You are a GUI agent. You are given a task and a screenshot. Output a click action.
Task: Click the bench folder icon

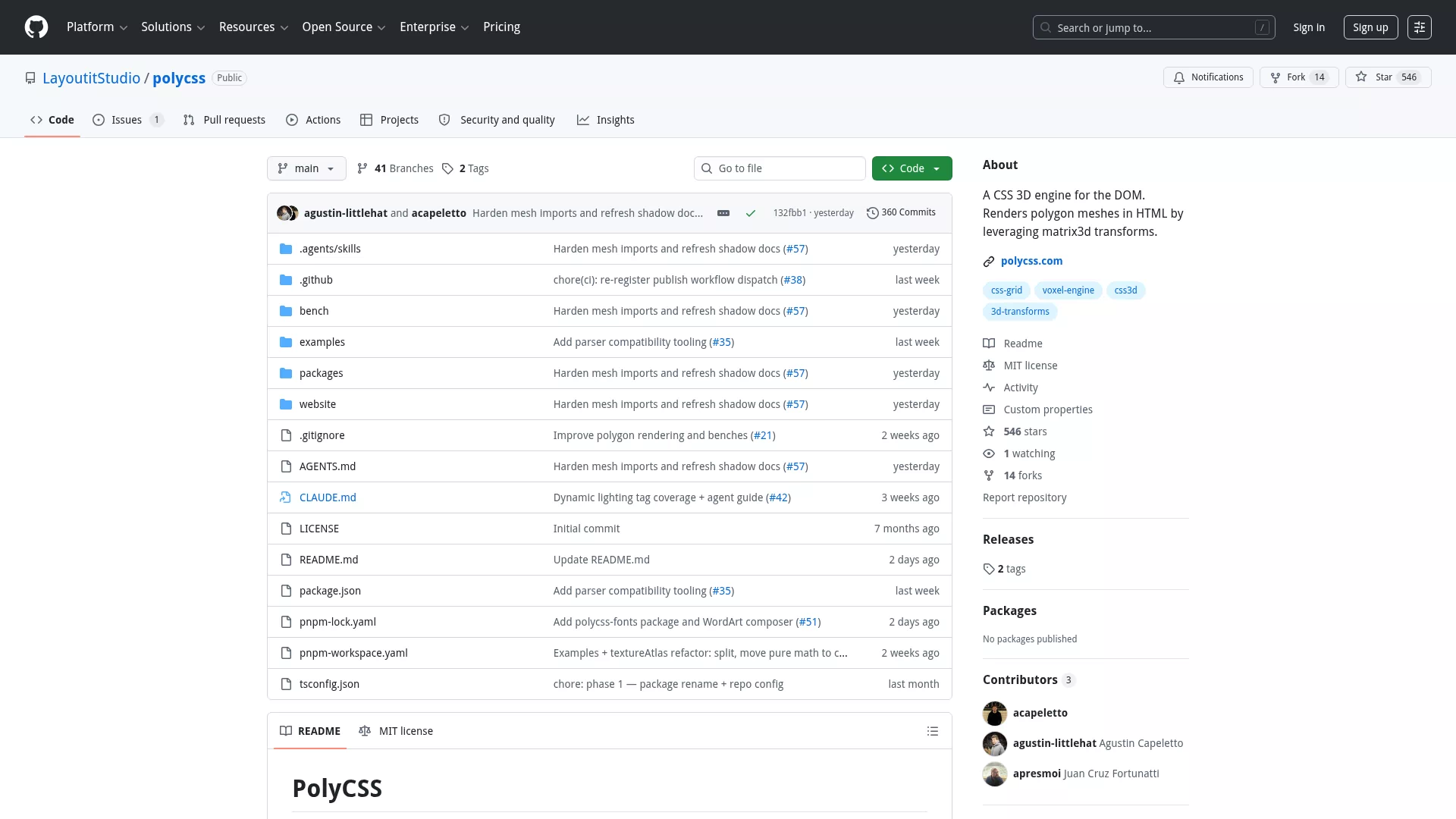pyautogui.click(x=286, y=311)
